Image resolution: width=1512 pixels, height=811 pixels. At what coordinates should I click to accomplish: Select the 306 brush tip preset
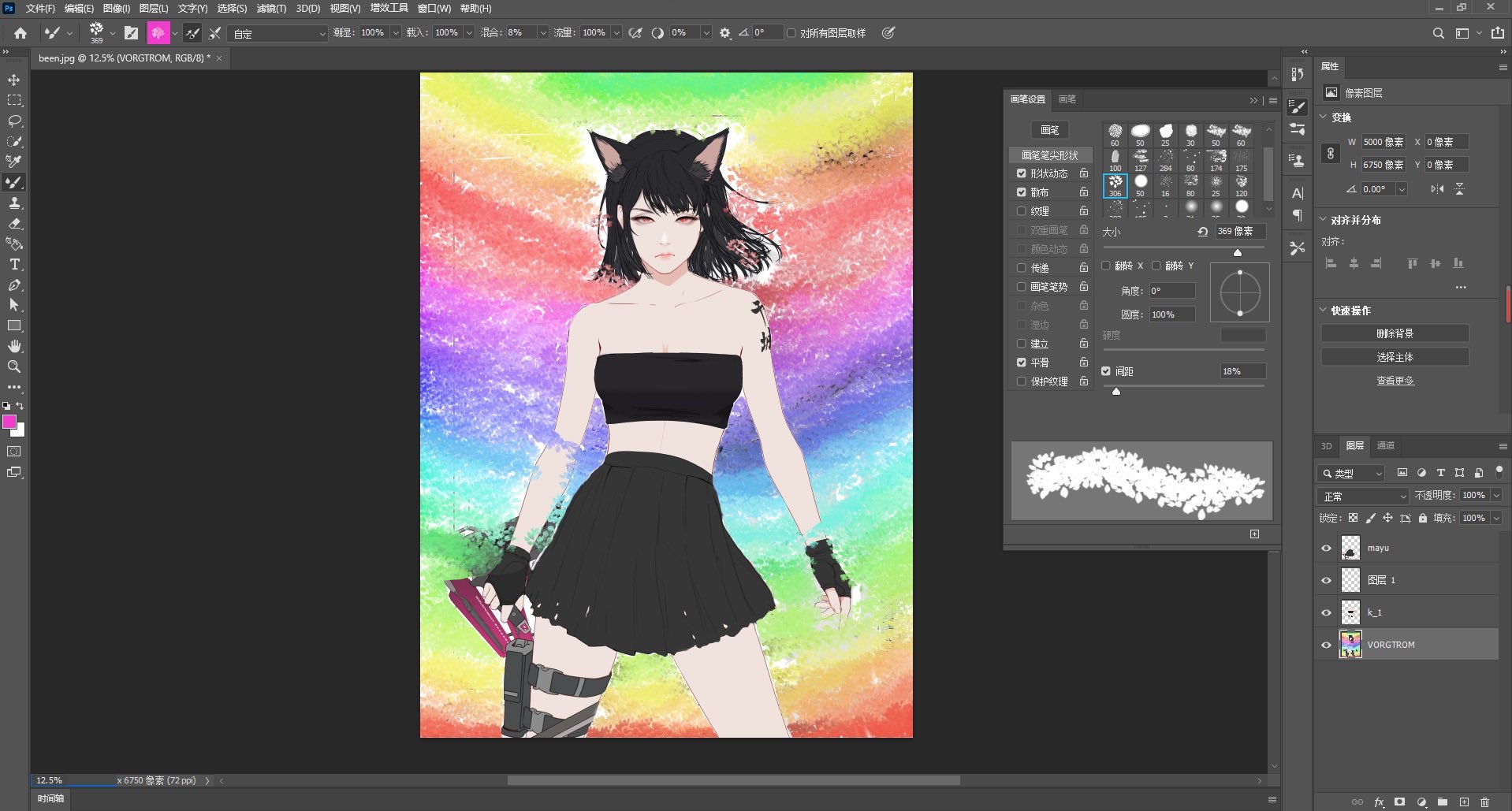tap(1115, 185)
